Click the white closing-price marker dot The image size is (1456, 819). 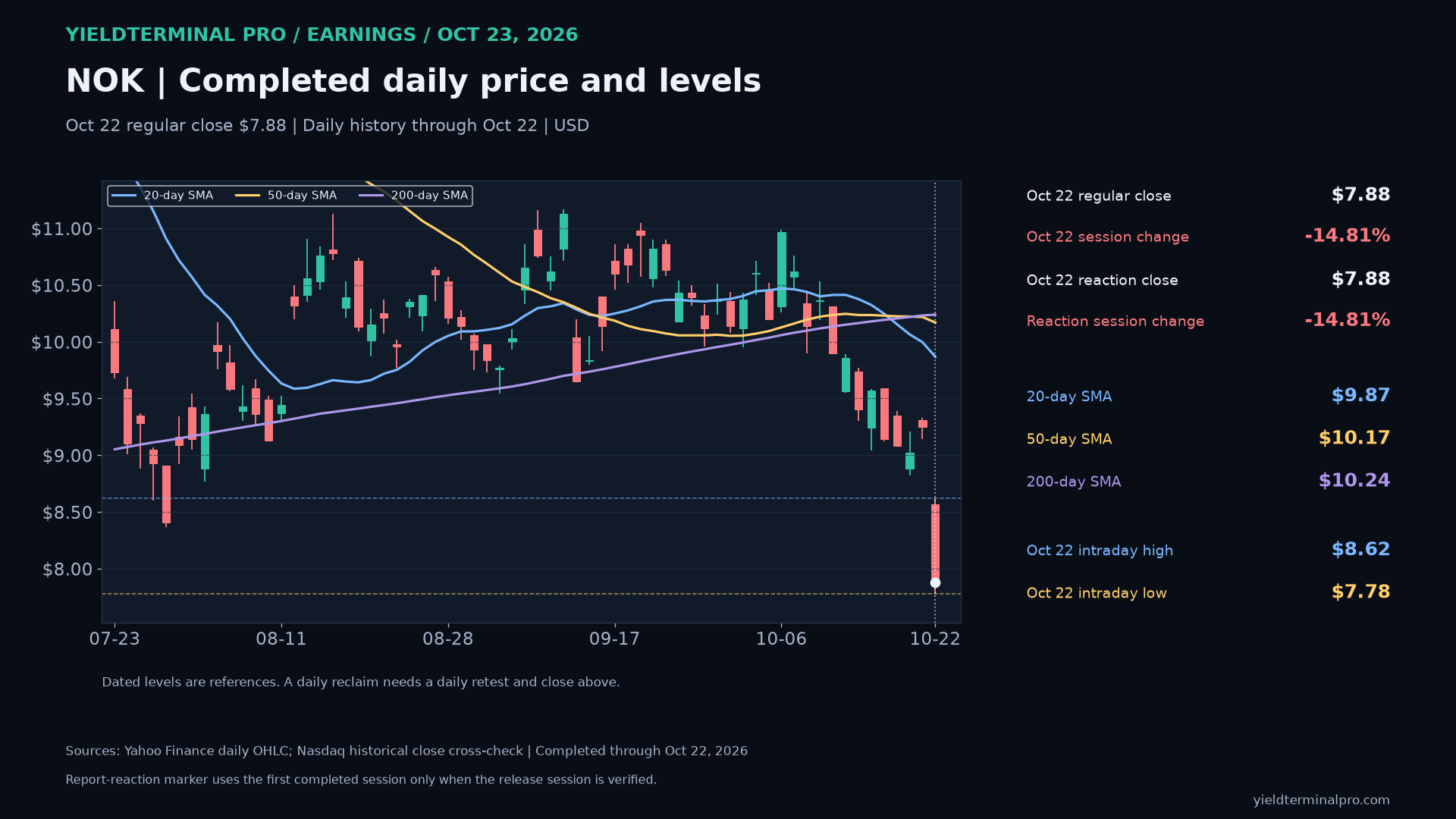click(935, 583)
